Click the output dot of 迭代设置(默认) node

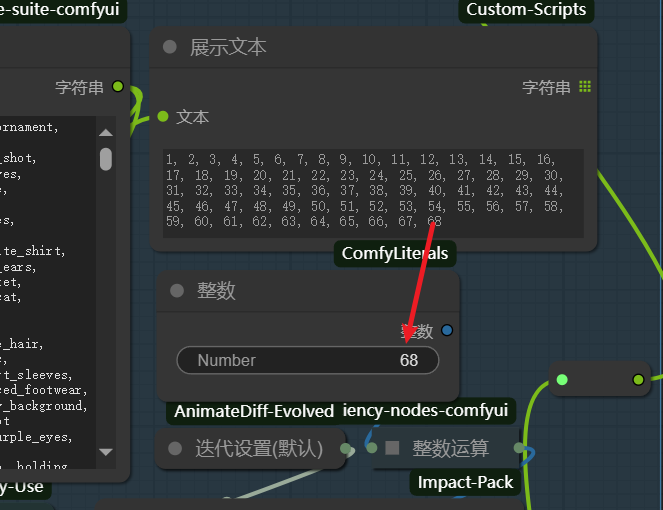pos(346,449)
